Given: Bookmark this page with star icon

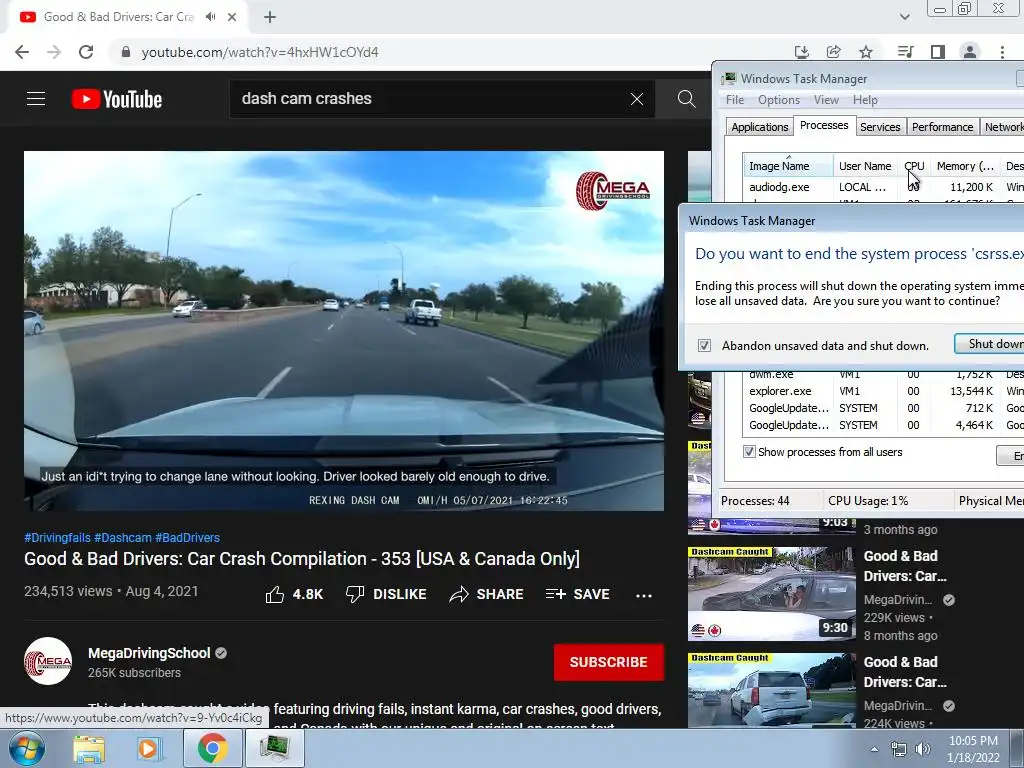Looking at the screenshot, I should [x=866, y=52].
